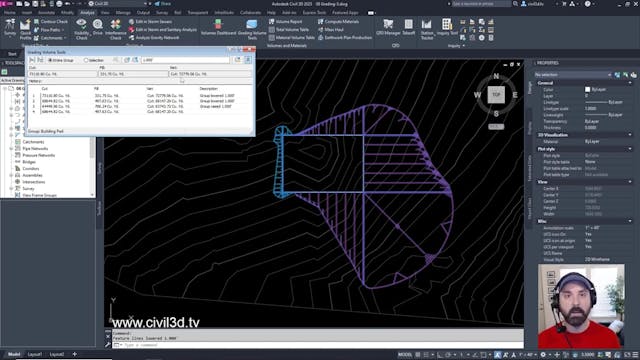Select Catchments in Toolspace tree

[33, 142]
